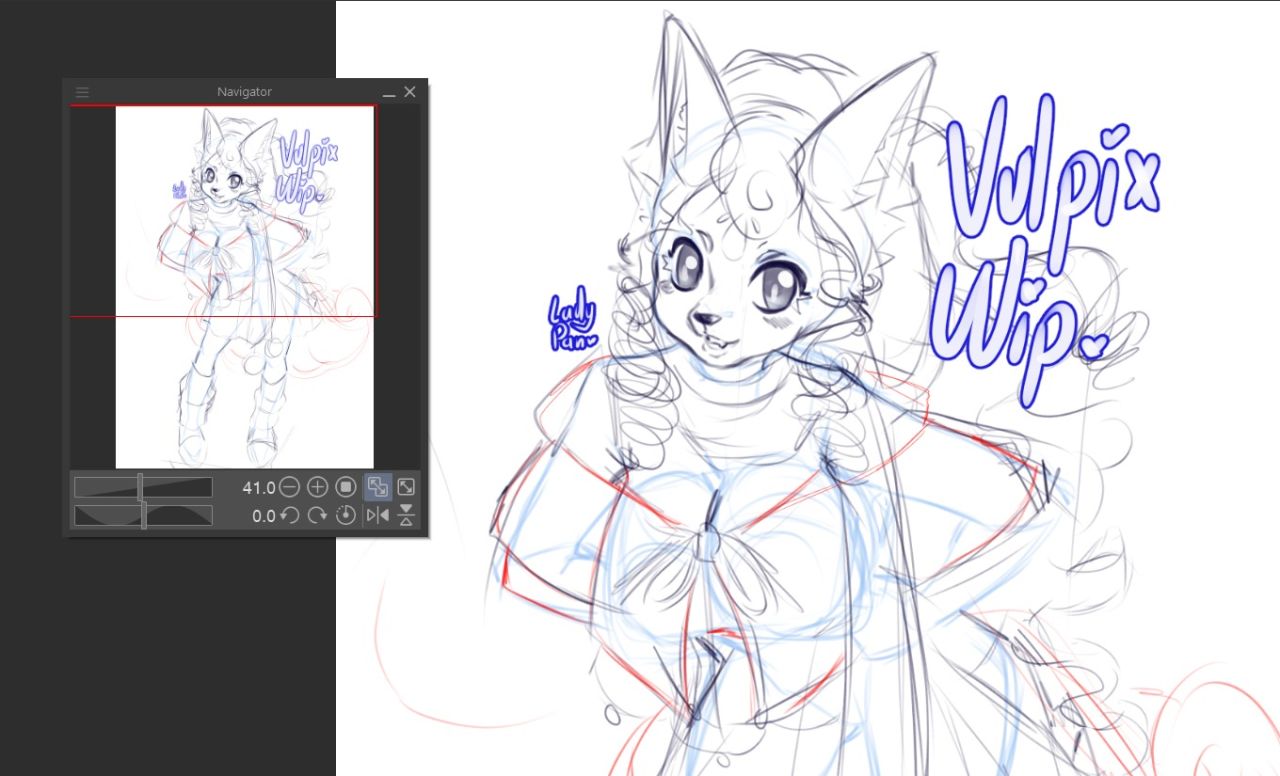Screen dimensions: 1280x776
Task: Close the Navigator panel
Action: click(x=410, y=92)
